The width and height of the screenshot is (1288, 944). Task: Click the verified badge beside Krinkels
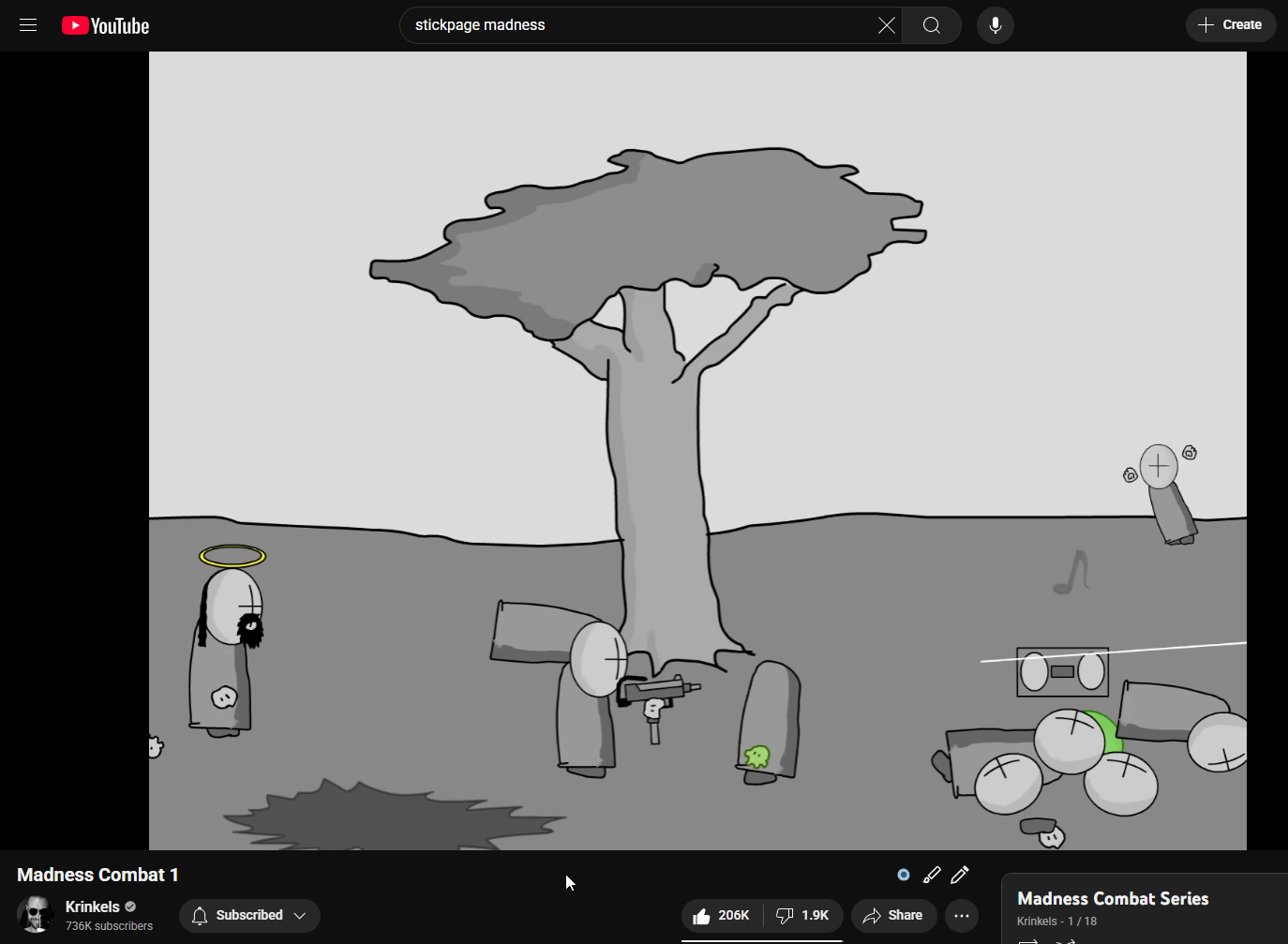coord(131,907)
